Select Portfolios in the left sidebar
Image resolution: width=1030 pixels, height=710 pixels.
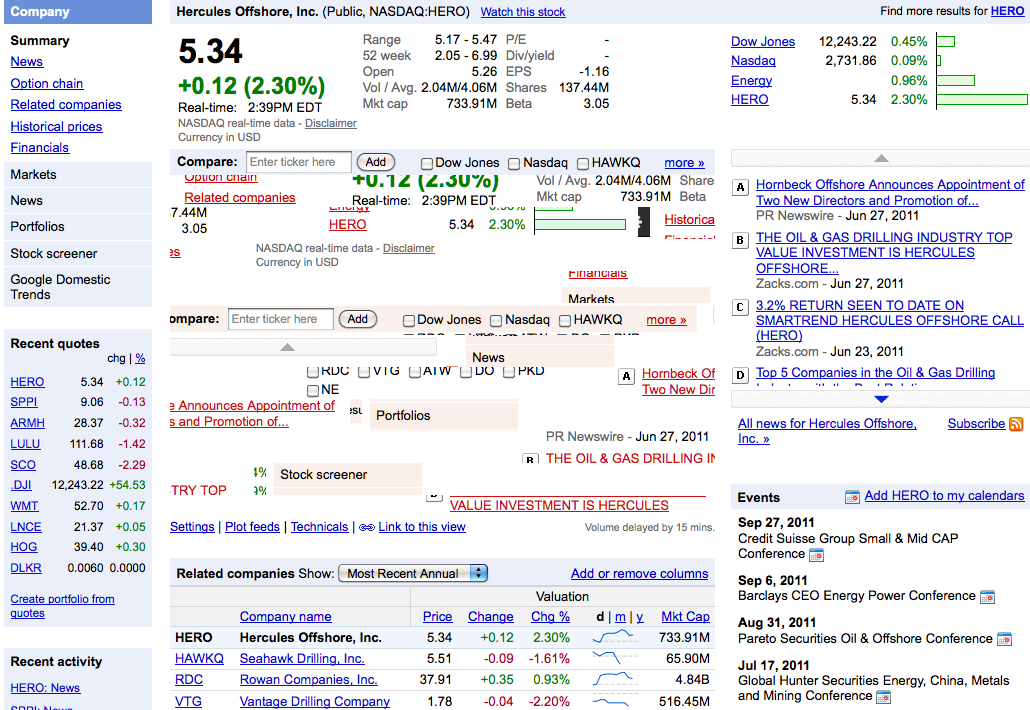click(78, 227)
